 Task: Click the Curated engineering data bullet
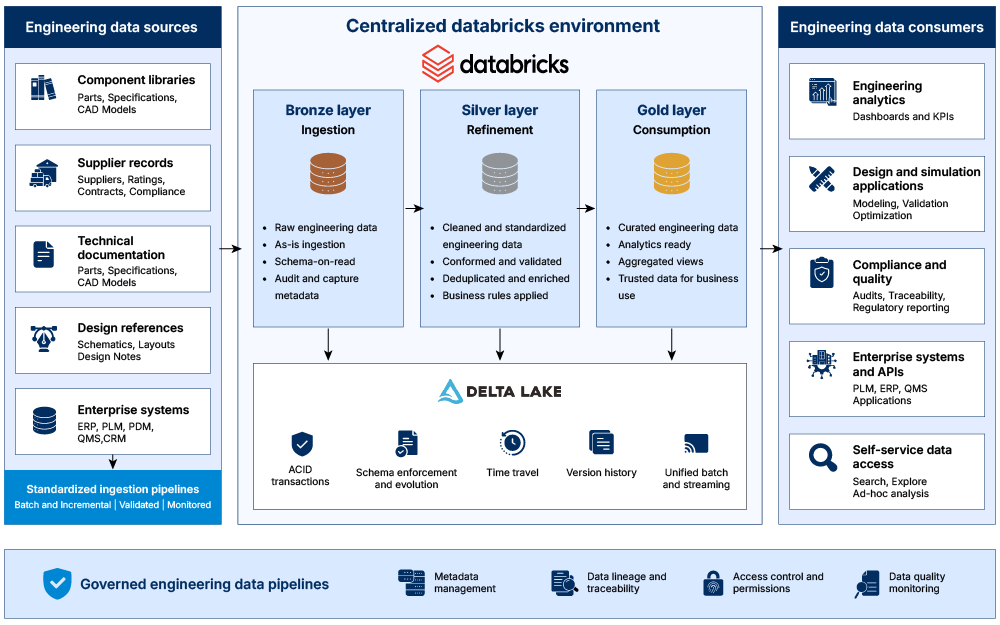678,228
